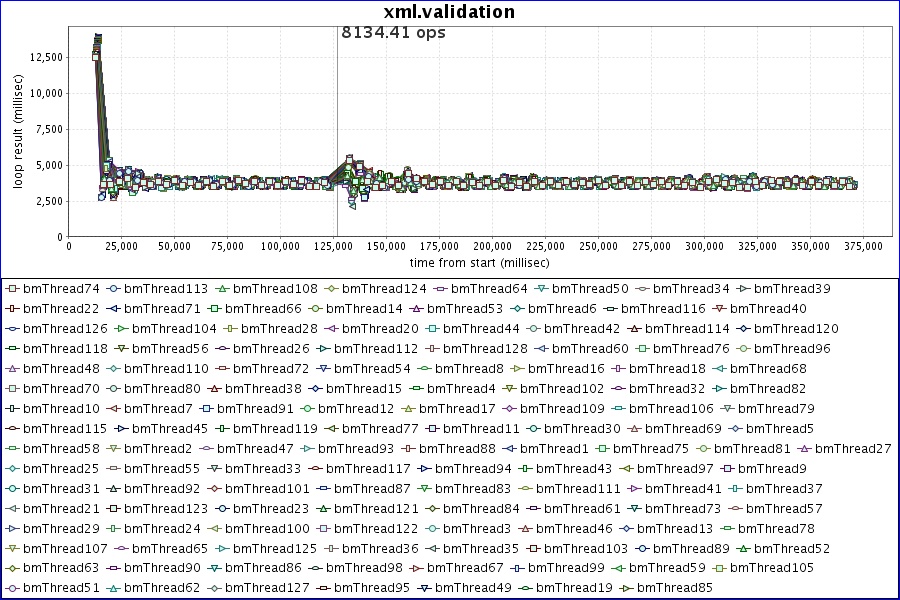Click the bmThread22 legend square marker
Image resolution: width=900 pixels, height=600 pixels.
click(12, 309)
